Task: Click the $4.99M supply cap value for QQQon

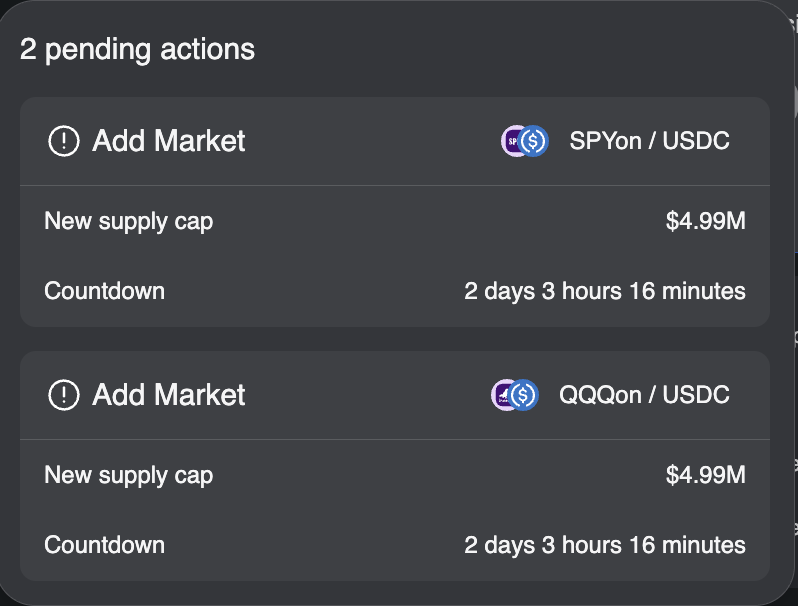Action: pos(705,475)
